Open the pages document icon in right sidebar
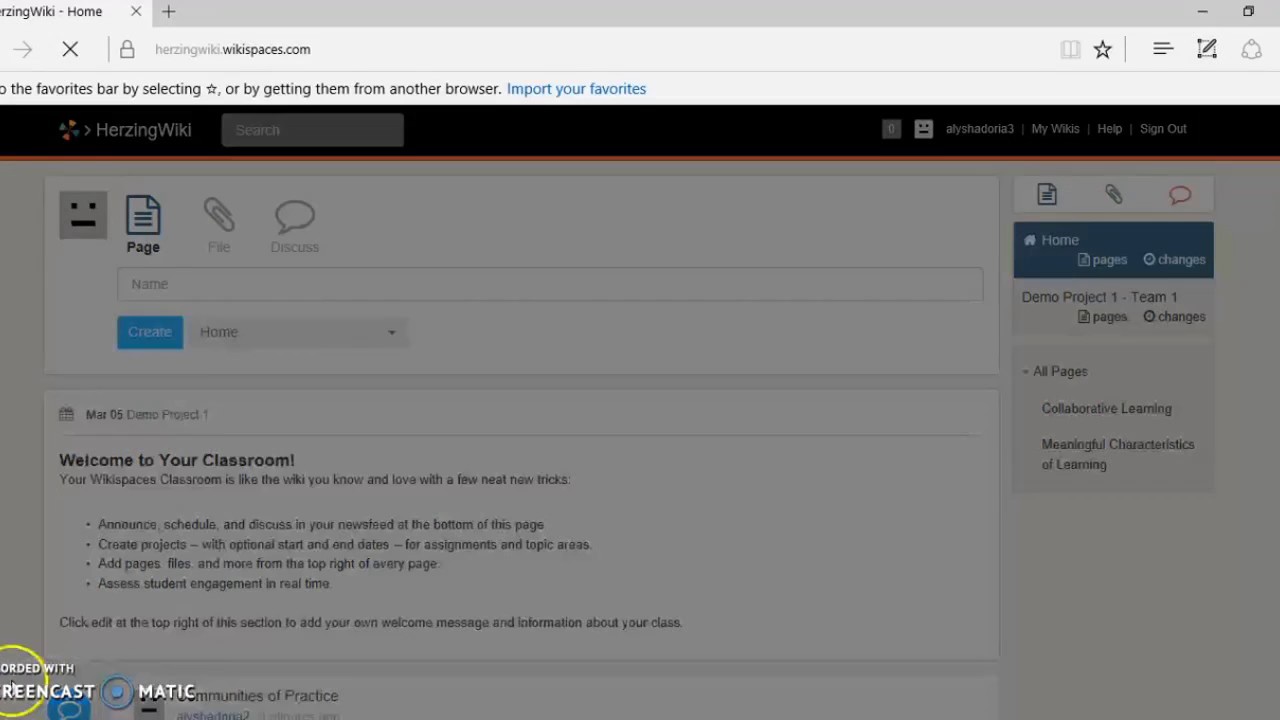 [1047, 195]
